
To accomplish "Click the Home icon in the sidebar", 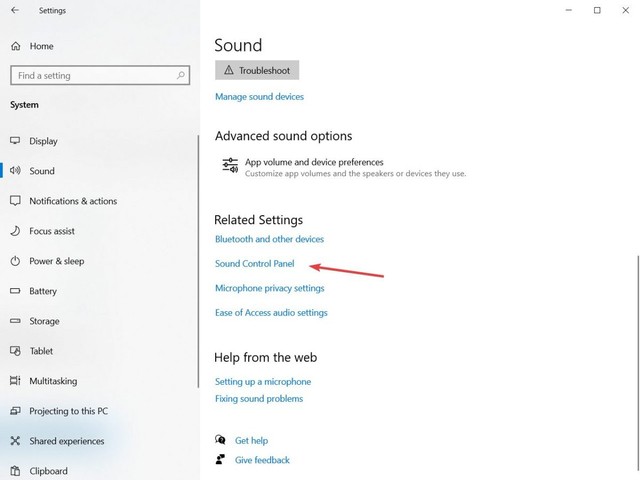I will [16, 46].
